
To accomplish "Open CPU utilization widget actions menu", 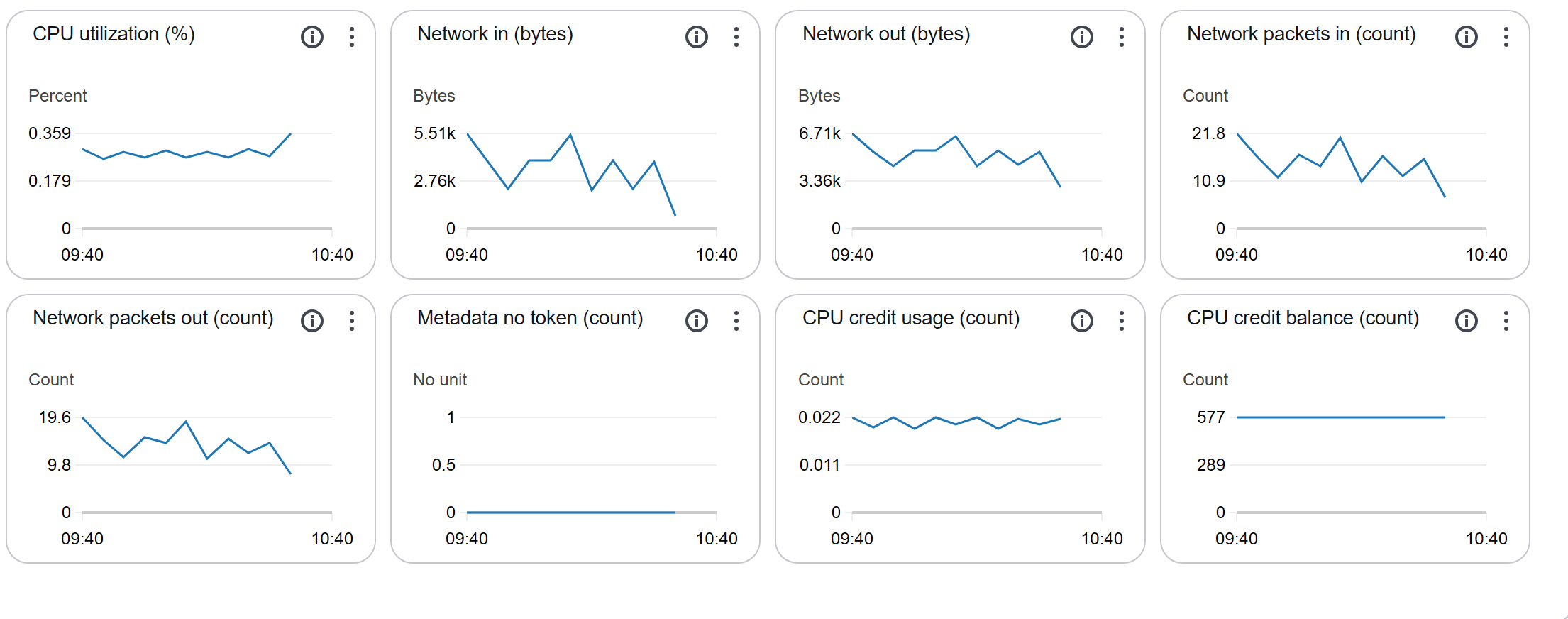I will point(352,37).
